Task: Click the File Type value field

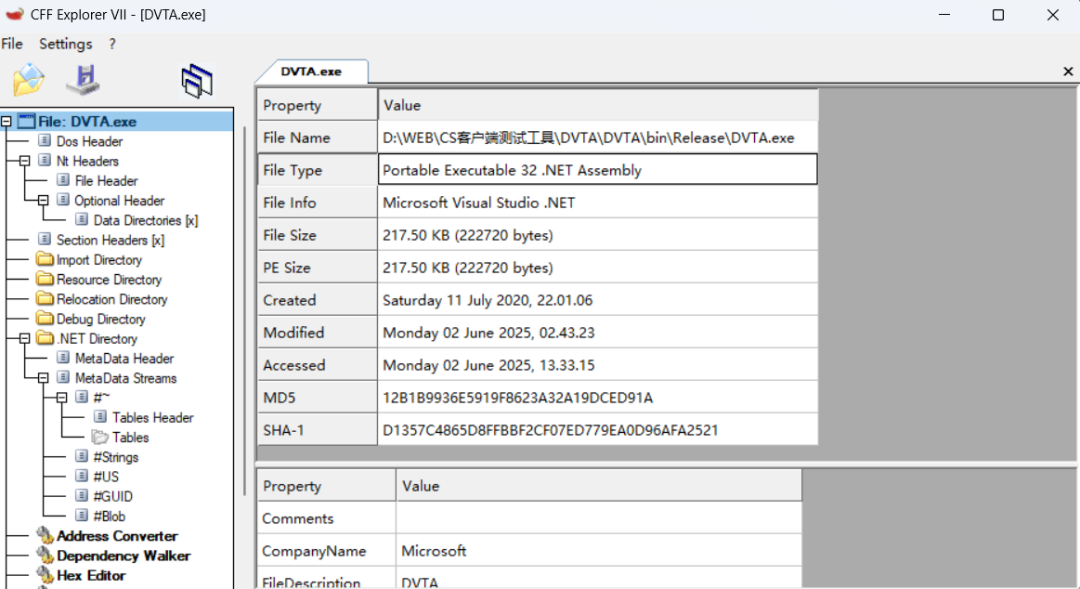Action: coord(598,169)
